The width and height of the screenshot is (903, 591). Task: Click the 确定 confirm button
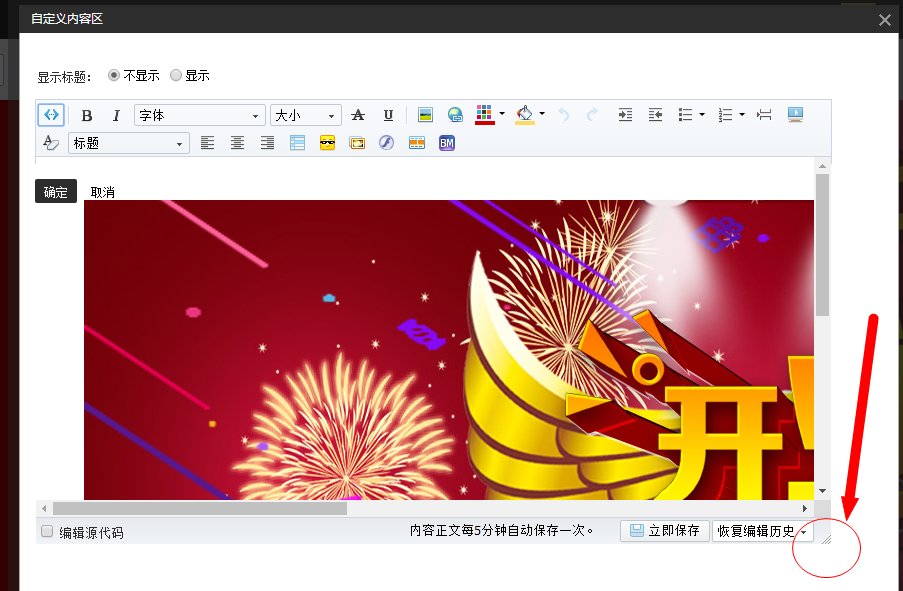55,191
